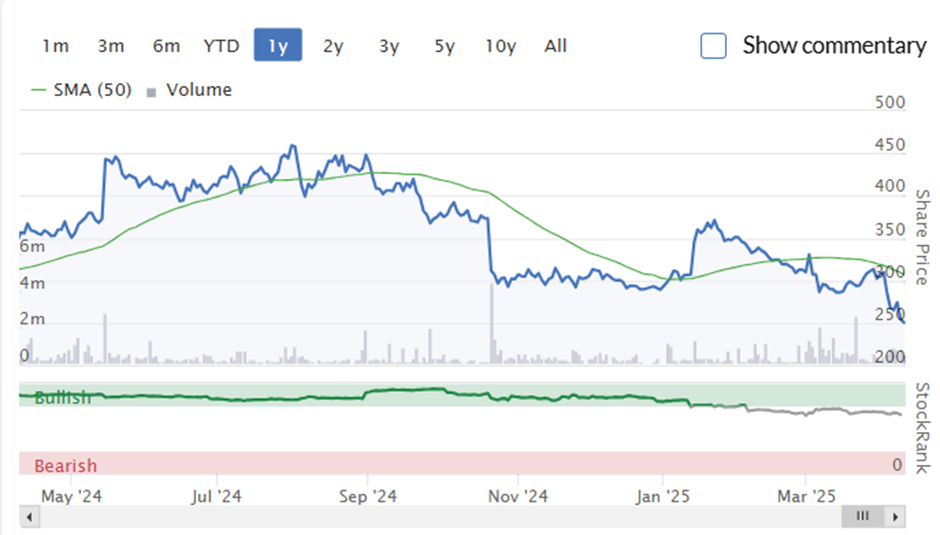This screenshot has width=940, height=535.
Task: Select the active 1y range button
Action: (278, 45)
